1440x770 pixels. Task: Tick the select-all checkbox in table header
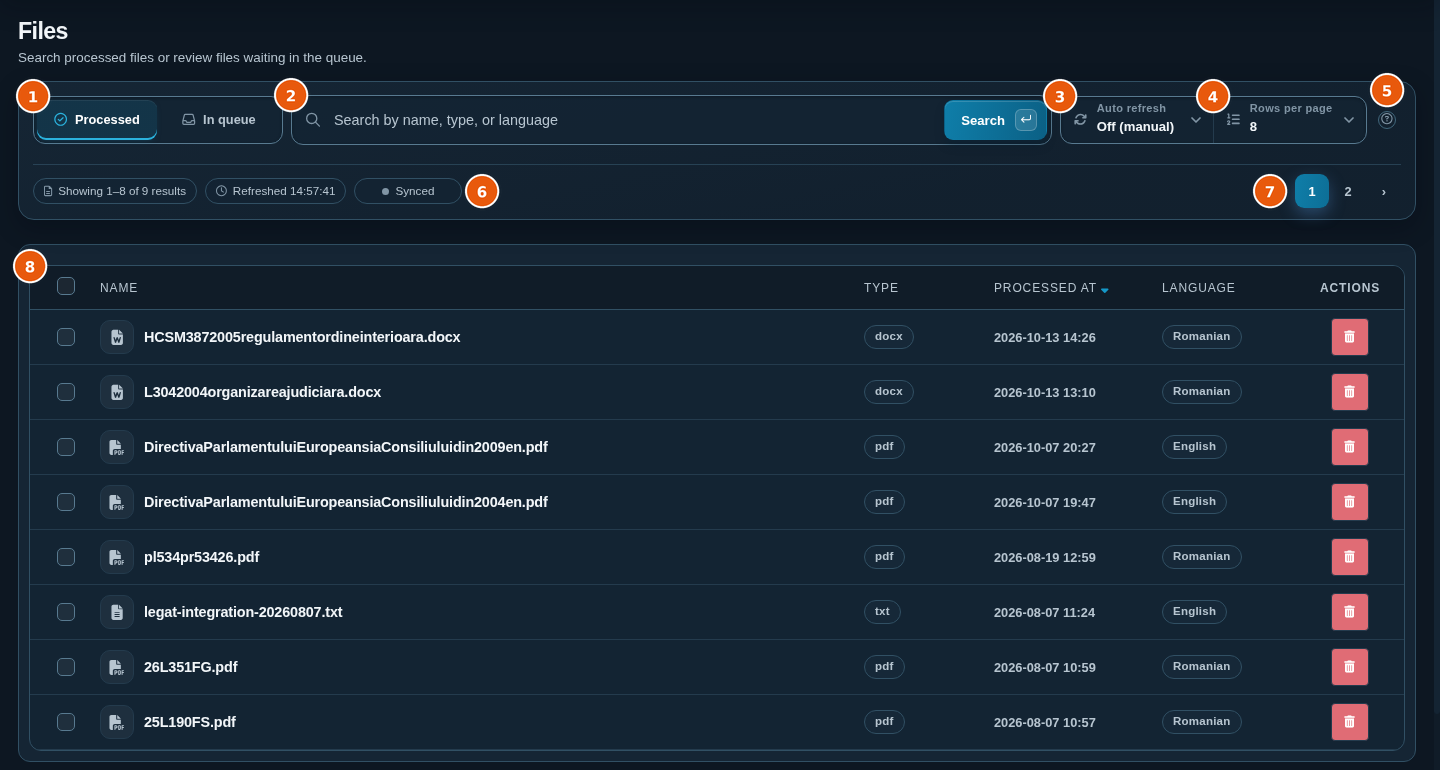click(x=66, y=286)
